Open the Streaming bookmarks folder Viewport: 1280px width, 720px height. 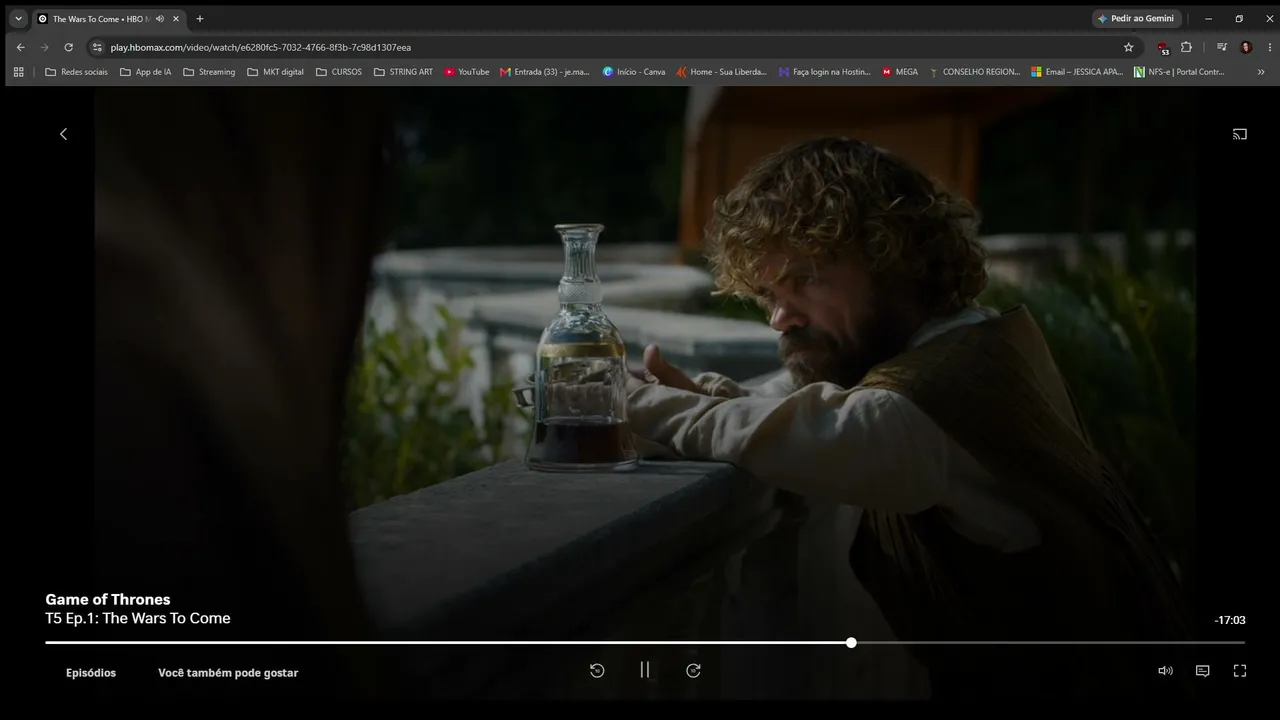[x=209, y=72]
